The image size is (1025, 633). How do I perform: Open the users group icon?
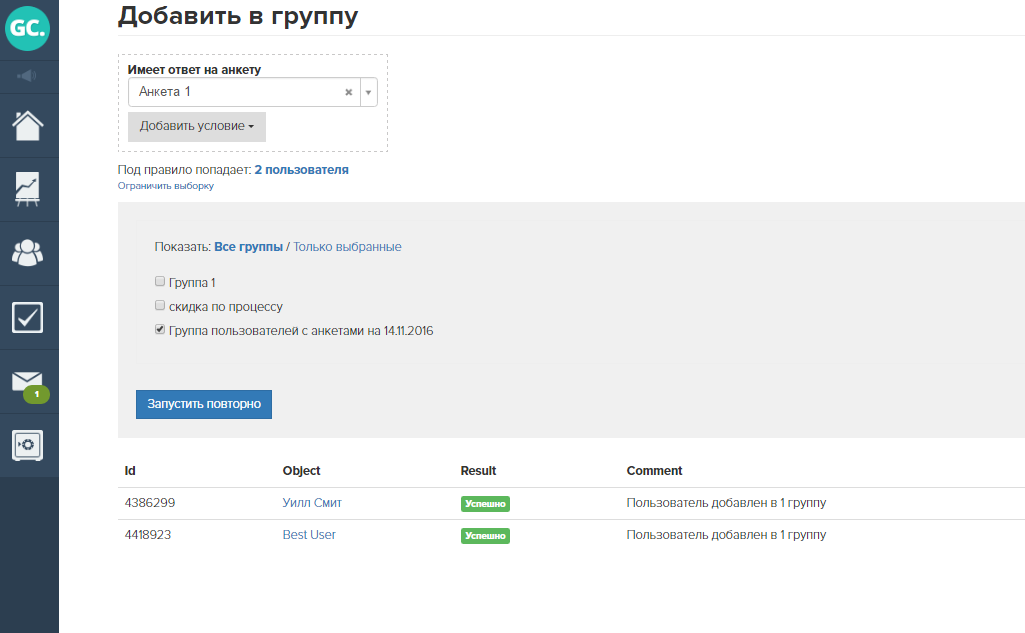tap(27, 253)
